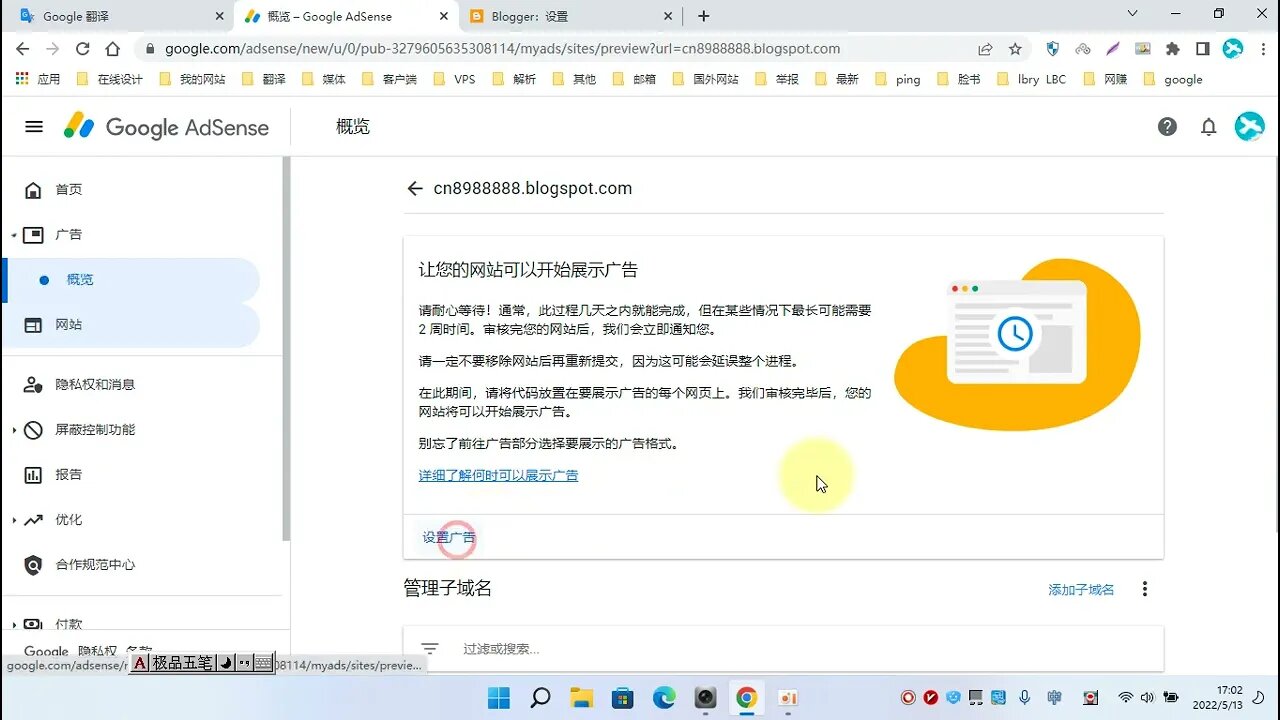
Task: Open the 应用 apps shortcut
Action: tap(39, 79)
